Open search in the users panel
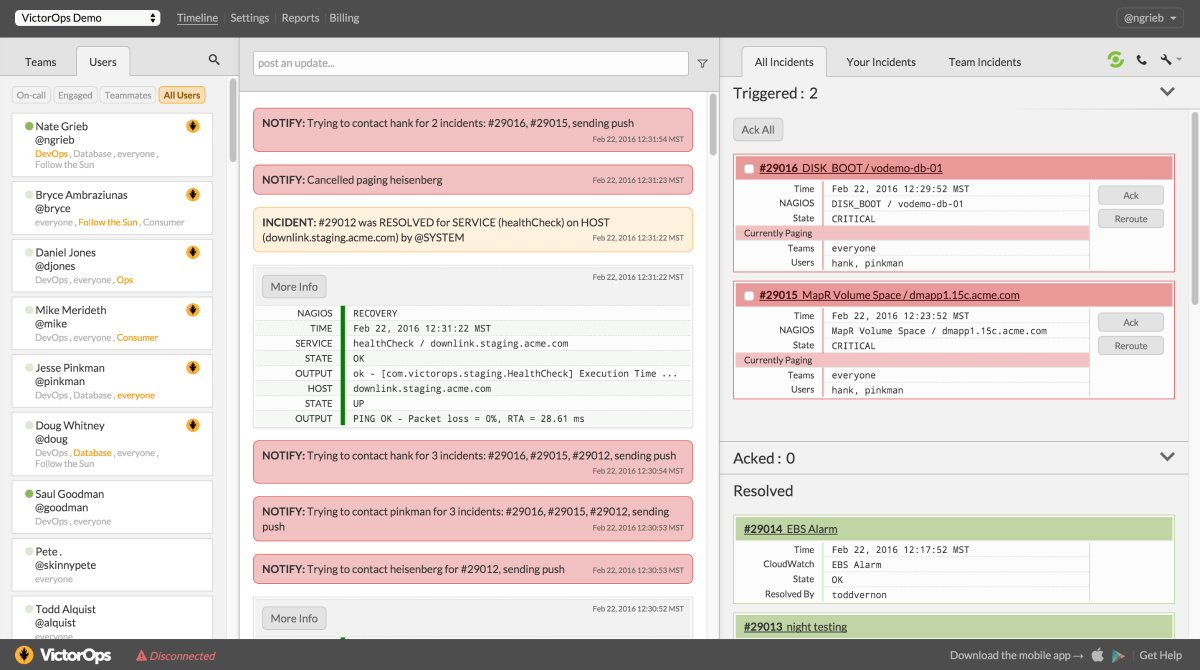This screenshot has height=670, width=1200. [214, 61]
